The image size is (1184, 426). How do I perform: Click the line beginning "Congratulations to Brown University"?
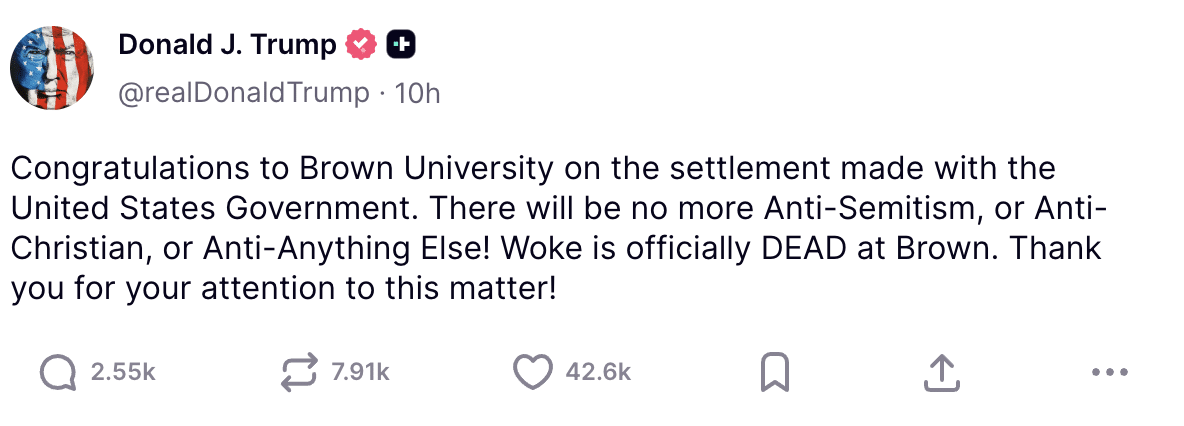point(532,168)
